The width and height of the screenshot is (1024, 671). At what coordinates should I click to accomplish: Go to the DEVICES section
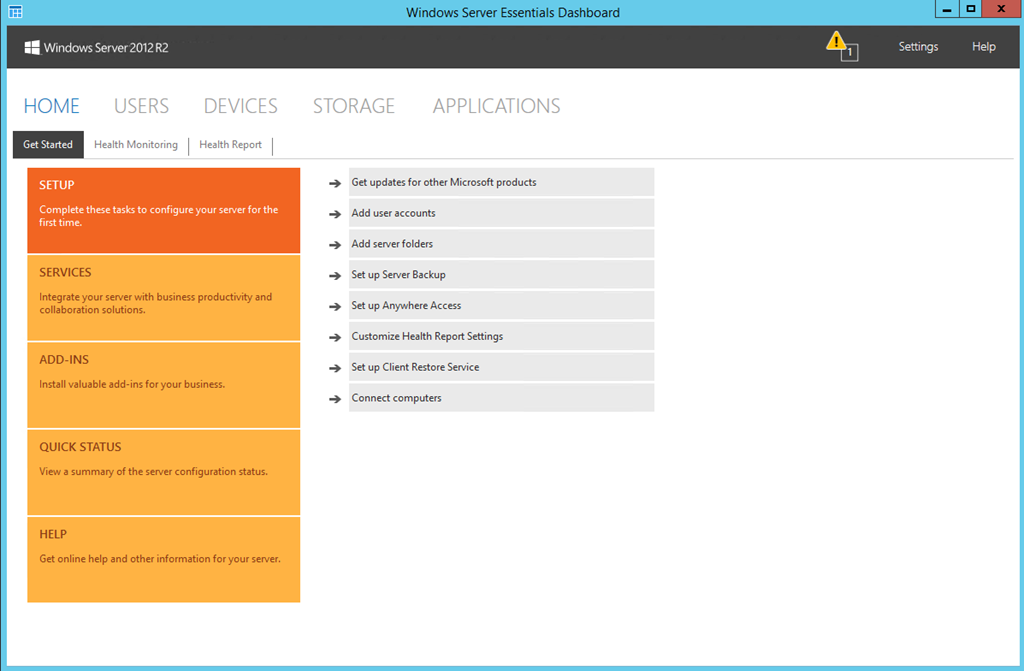click(240, 106)
